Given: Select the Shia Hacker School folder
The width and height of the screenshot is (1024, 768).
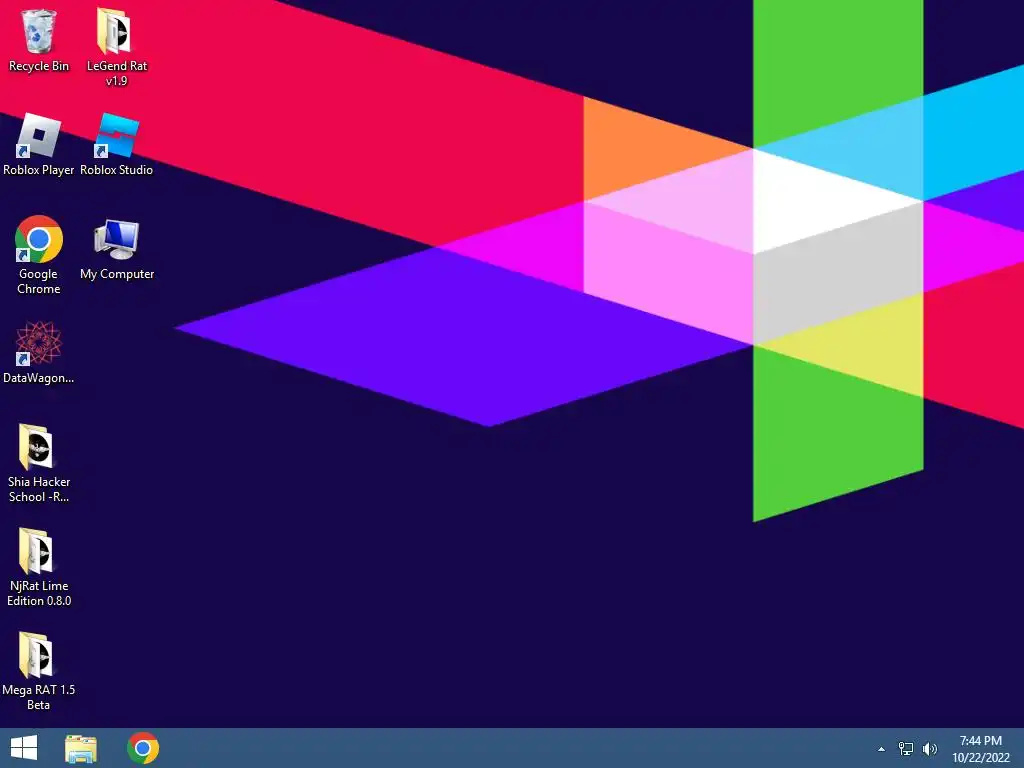Looking at the screenshot, I should point(37,447).
